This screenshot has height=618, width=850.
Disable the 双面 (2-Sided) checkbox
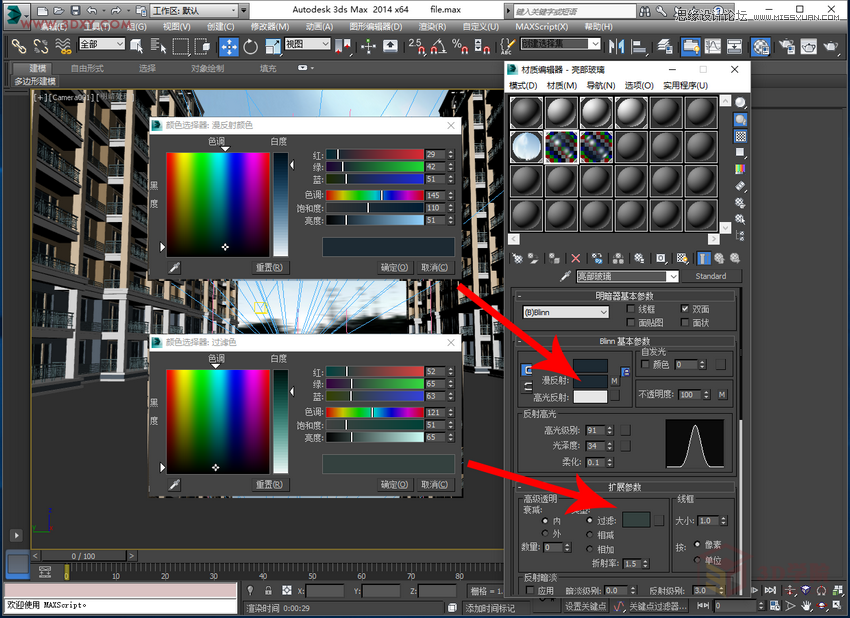coord(685,309)
